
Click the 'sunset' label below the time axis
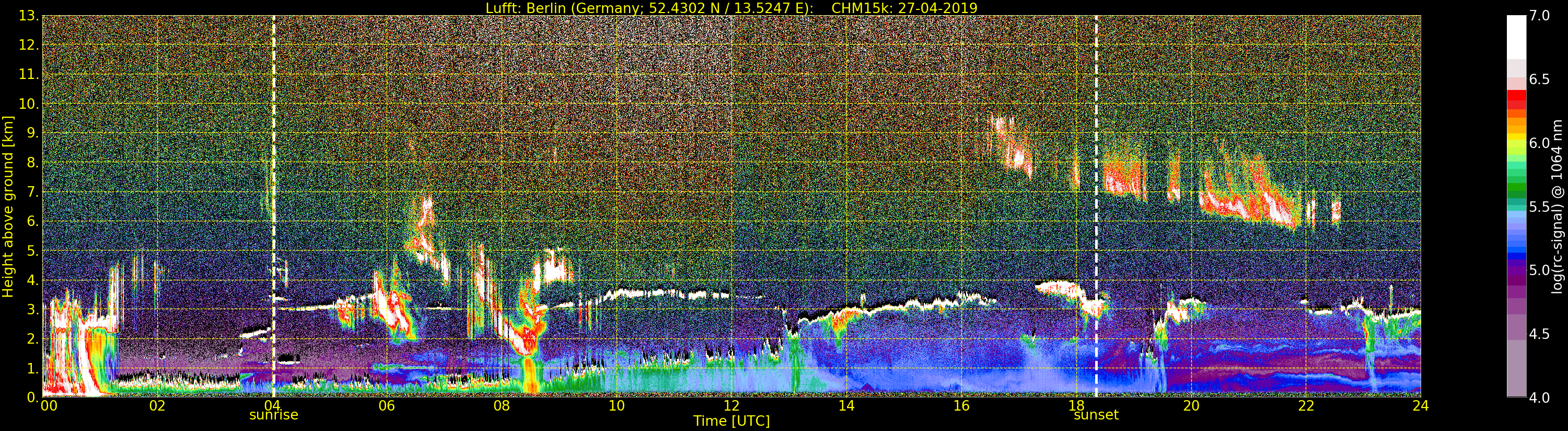click(x=1096, y=415)
